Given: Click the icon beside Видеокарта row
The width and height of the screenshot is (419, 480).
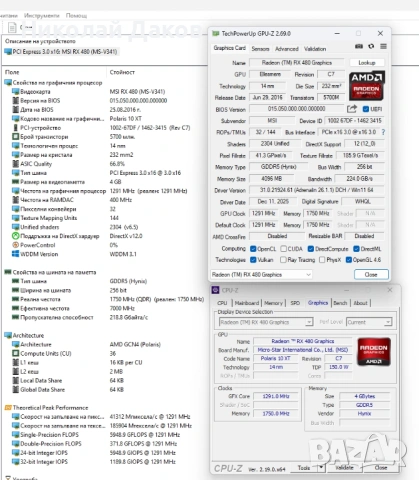Looking at the screenshot, I should [x=15, y=91].
